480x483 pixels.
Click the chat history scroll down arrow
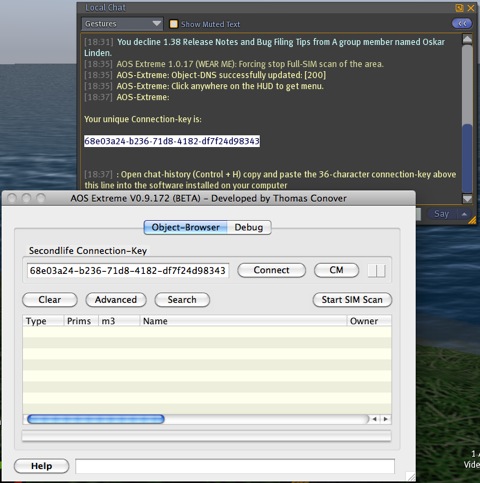pyautogui.click(x=467, y=199)
